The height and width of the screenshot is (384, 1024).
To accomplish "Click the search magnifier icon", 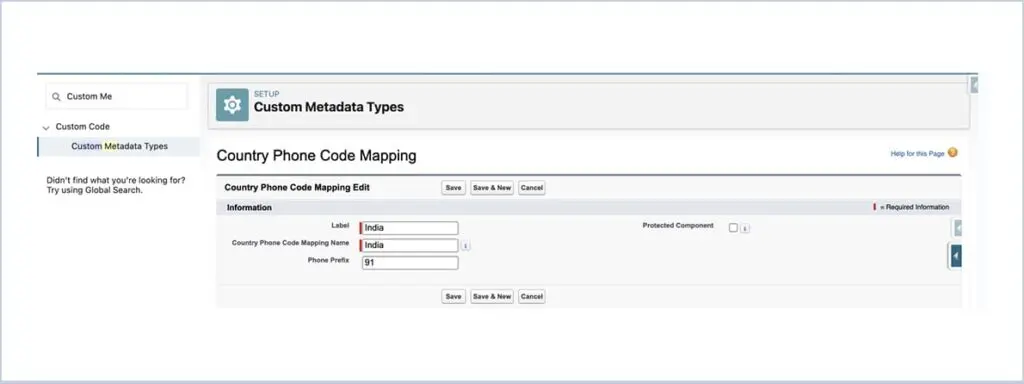I will pyautogui.click(x=56, y=97).
